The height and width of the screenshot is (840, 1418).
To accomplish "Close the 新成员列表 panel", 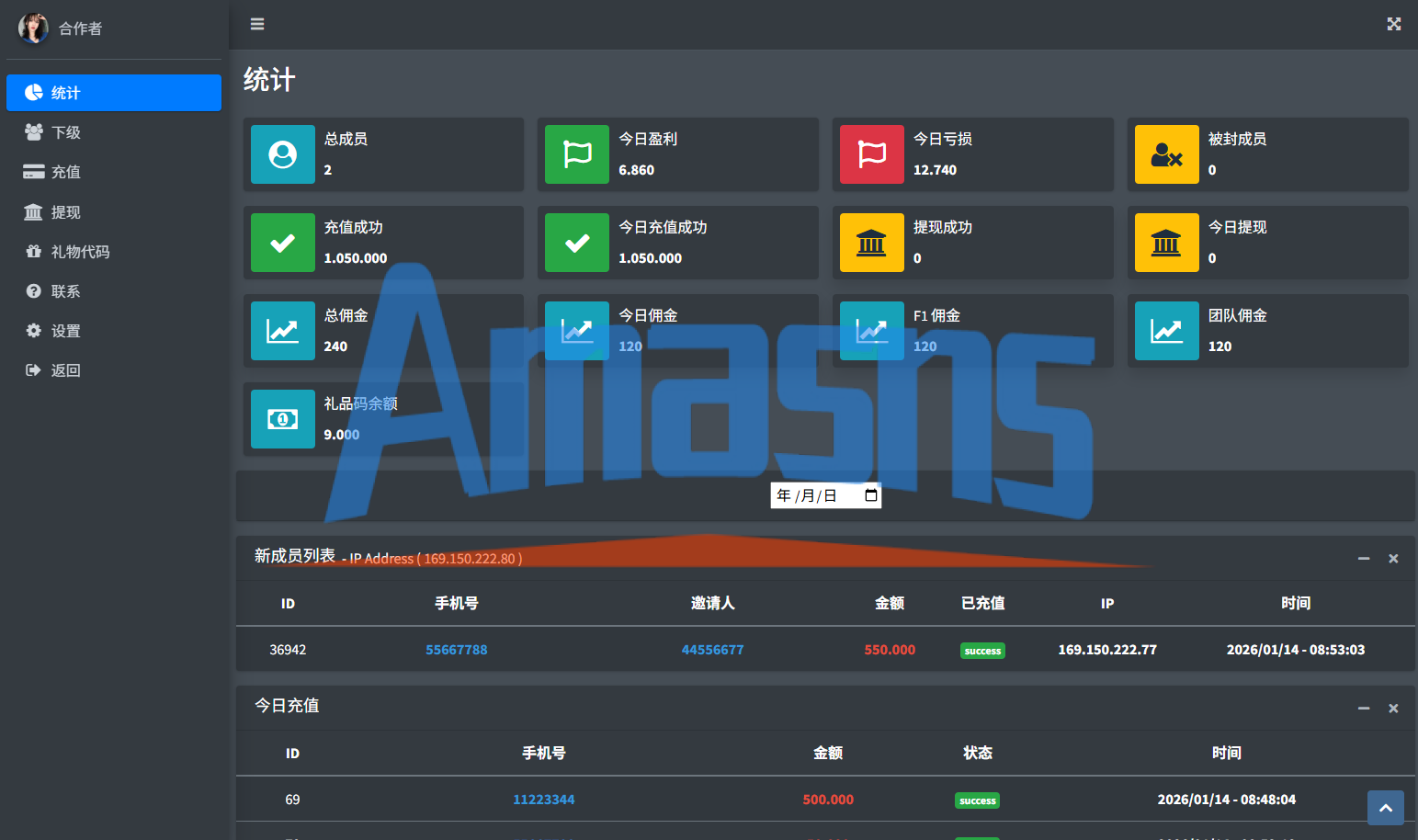I will [1393, 559].
